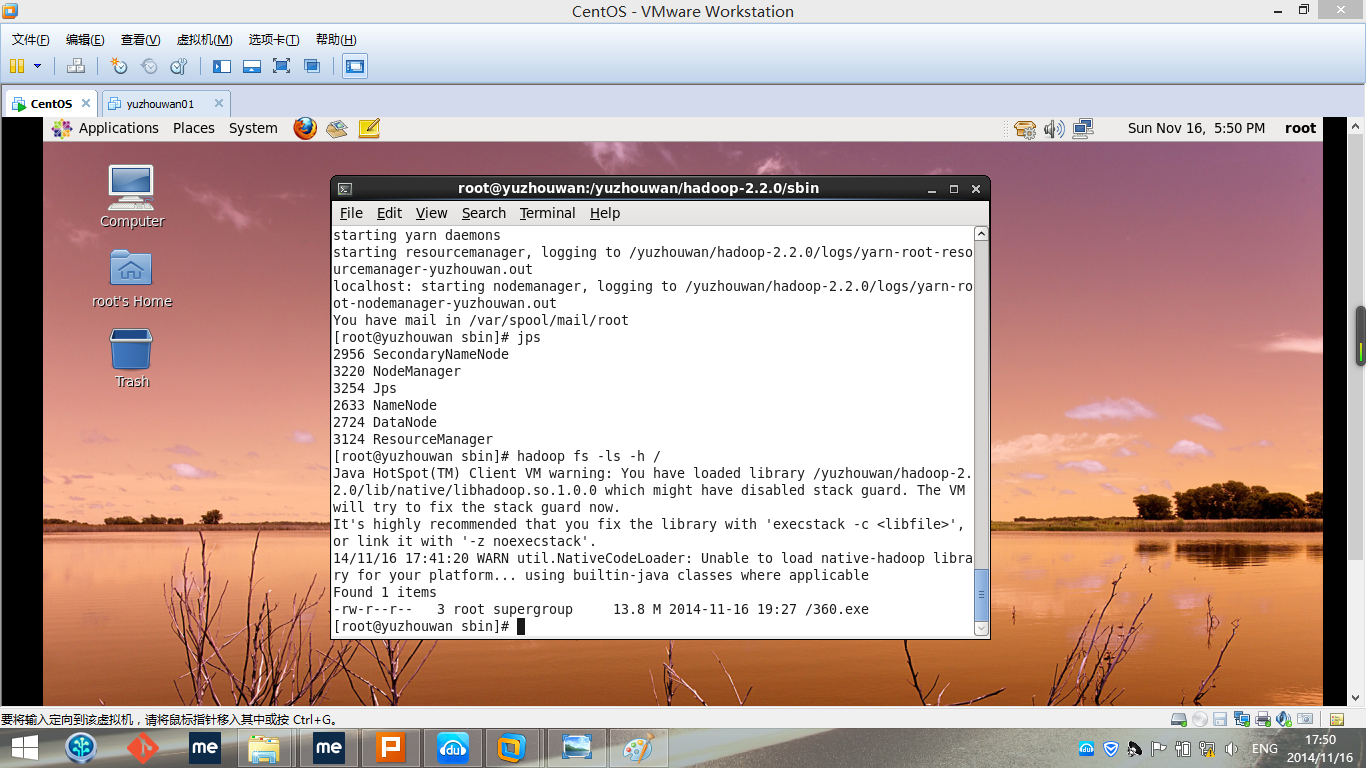Open the snapshot manager wrench icon
This screenshot has height=768, width=1366.
[179, 66]
